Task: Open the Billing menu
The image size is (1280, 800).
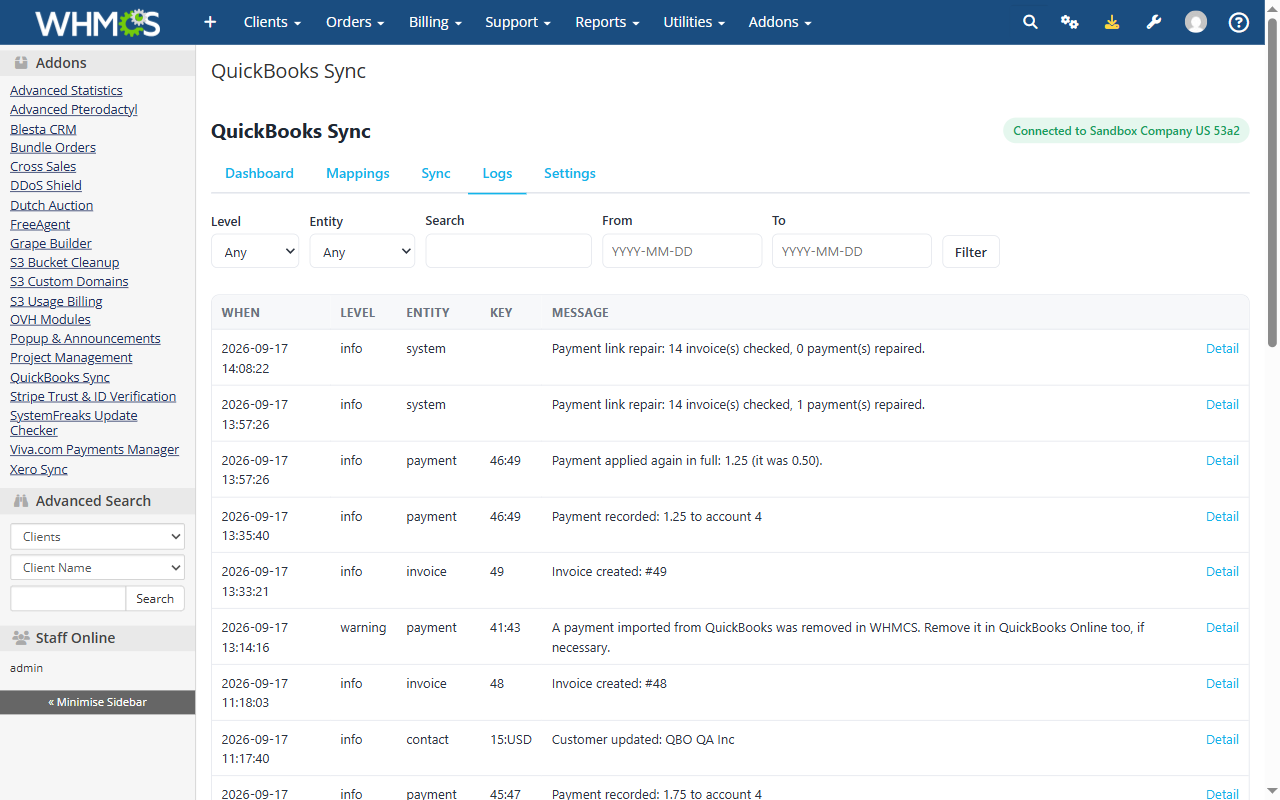Action: 435,22
